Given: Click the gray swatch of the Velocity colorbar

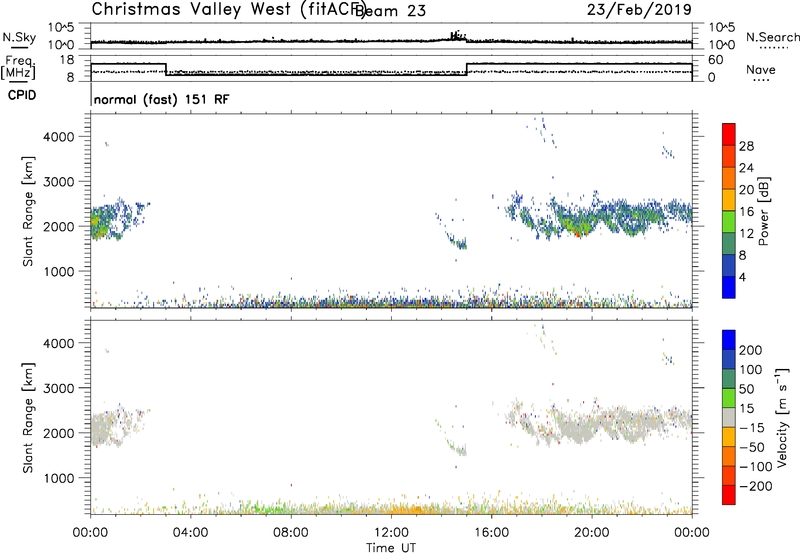Looking at the screenshot, I should 729,417.
